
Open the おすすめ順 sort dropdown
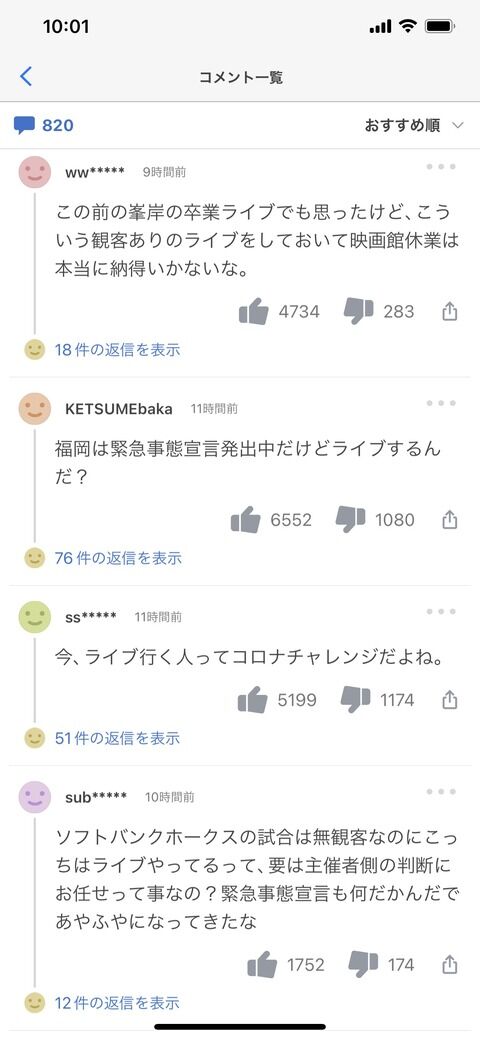414,125
